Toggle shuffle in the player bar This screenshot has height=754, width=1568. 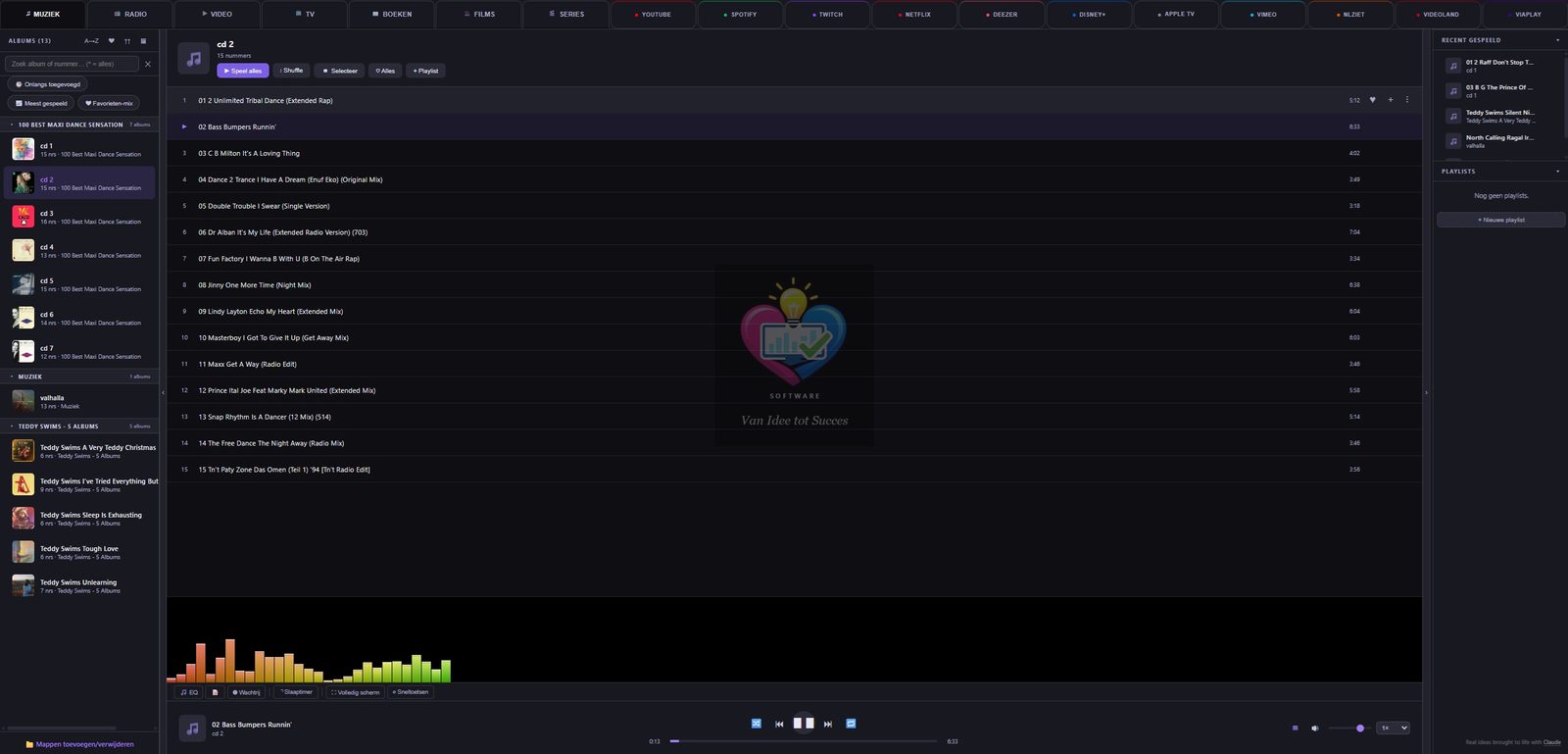(x=757, y=724)
